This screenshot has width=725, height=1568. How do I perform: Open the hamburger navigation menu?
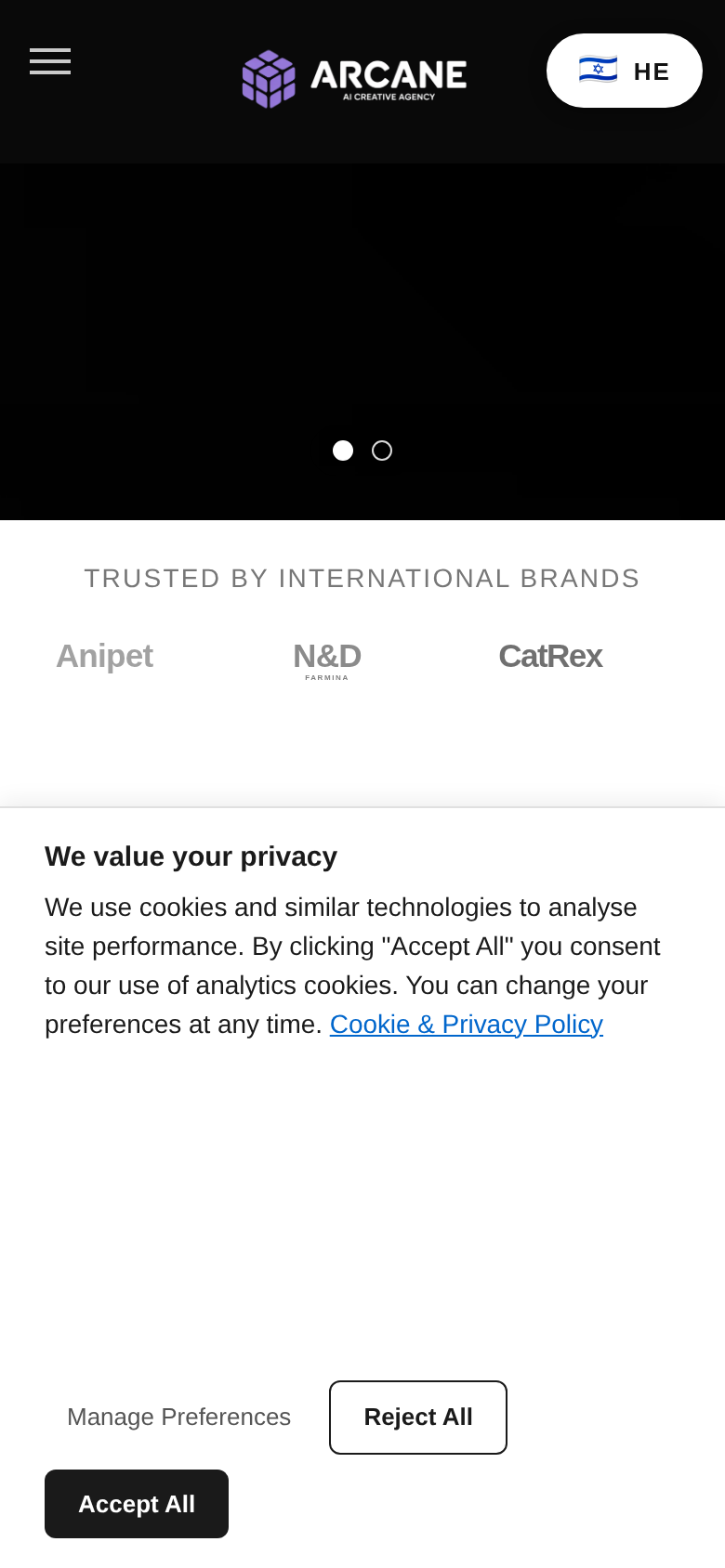50,61
